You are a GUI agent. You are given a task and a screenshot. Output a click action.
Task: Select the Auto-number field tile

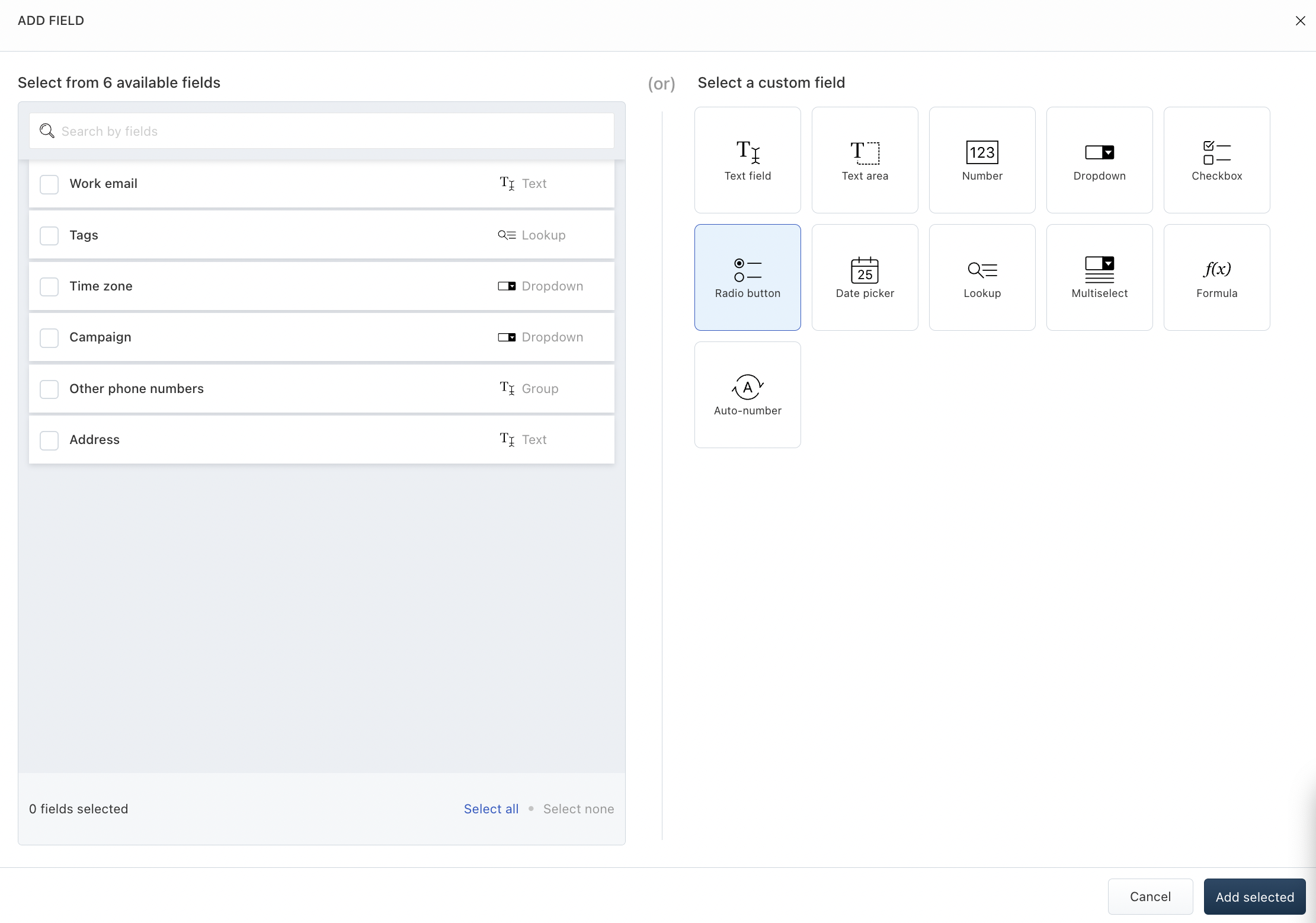747,395
